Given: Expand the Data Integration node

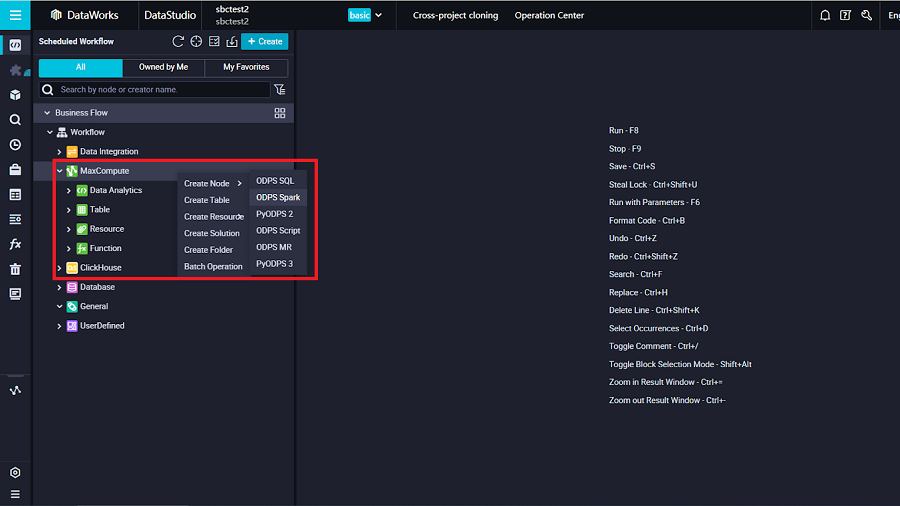Looking at the screenshot, I should [x=59, y=152].
